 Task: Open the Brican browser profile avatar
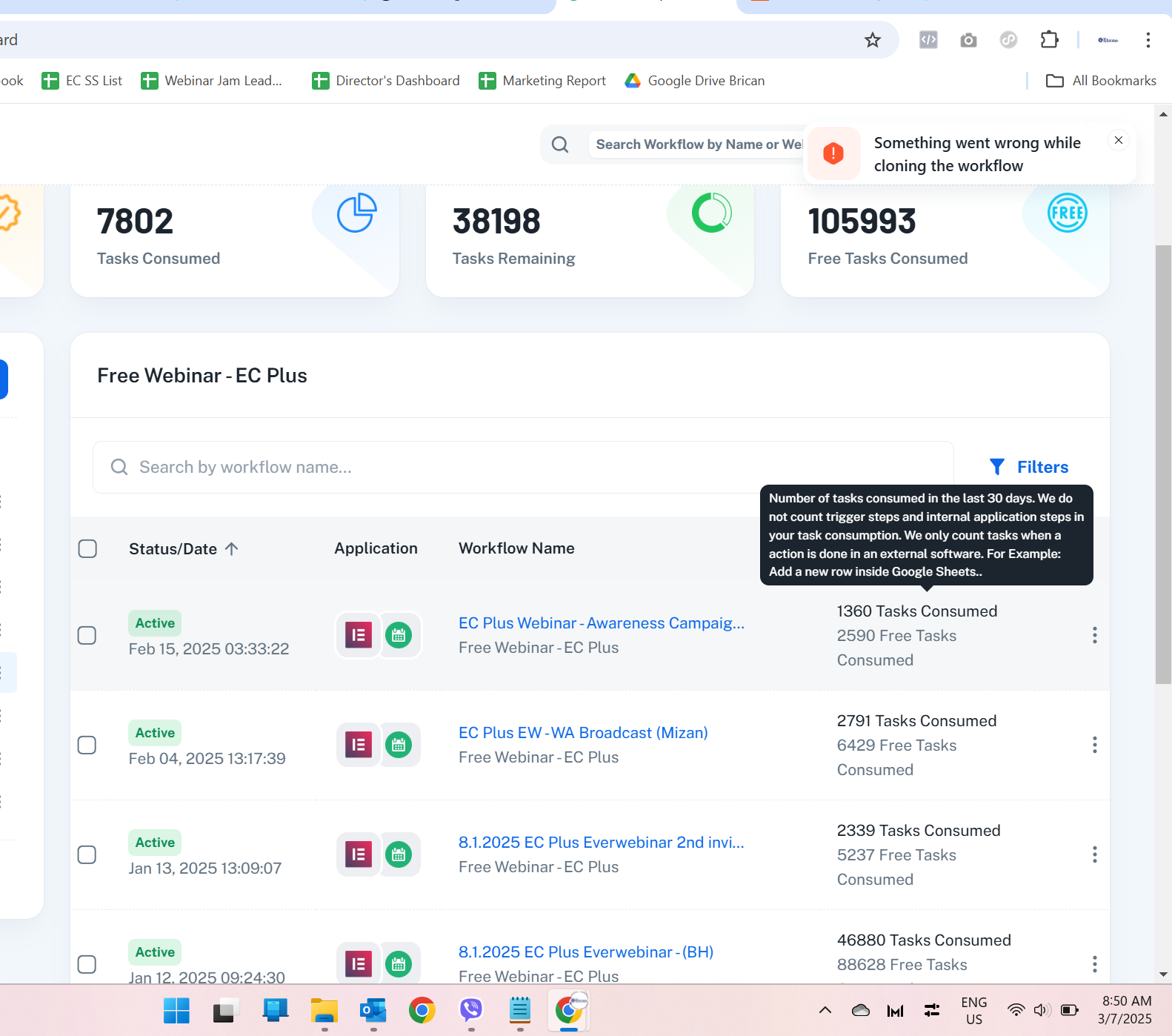1108,40
